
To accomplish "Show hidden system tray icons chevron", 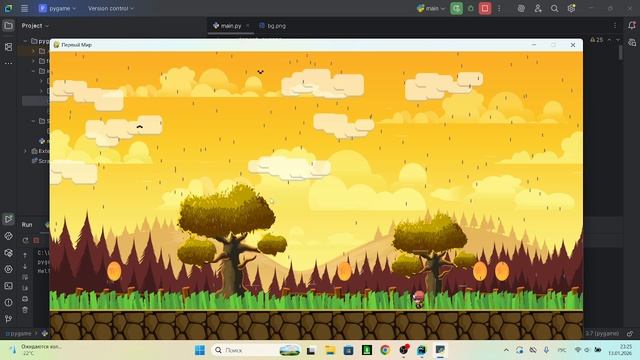I will (x=506, y=350).
